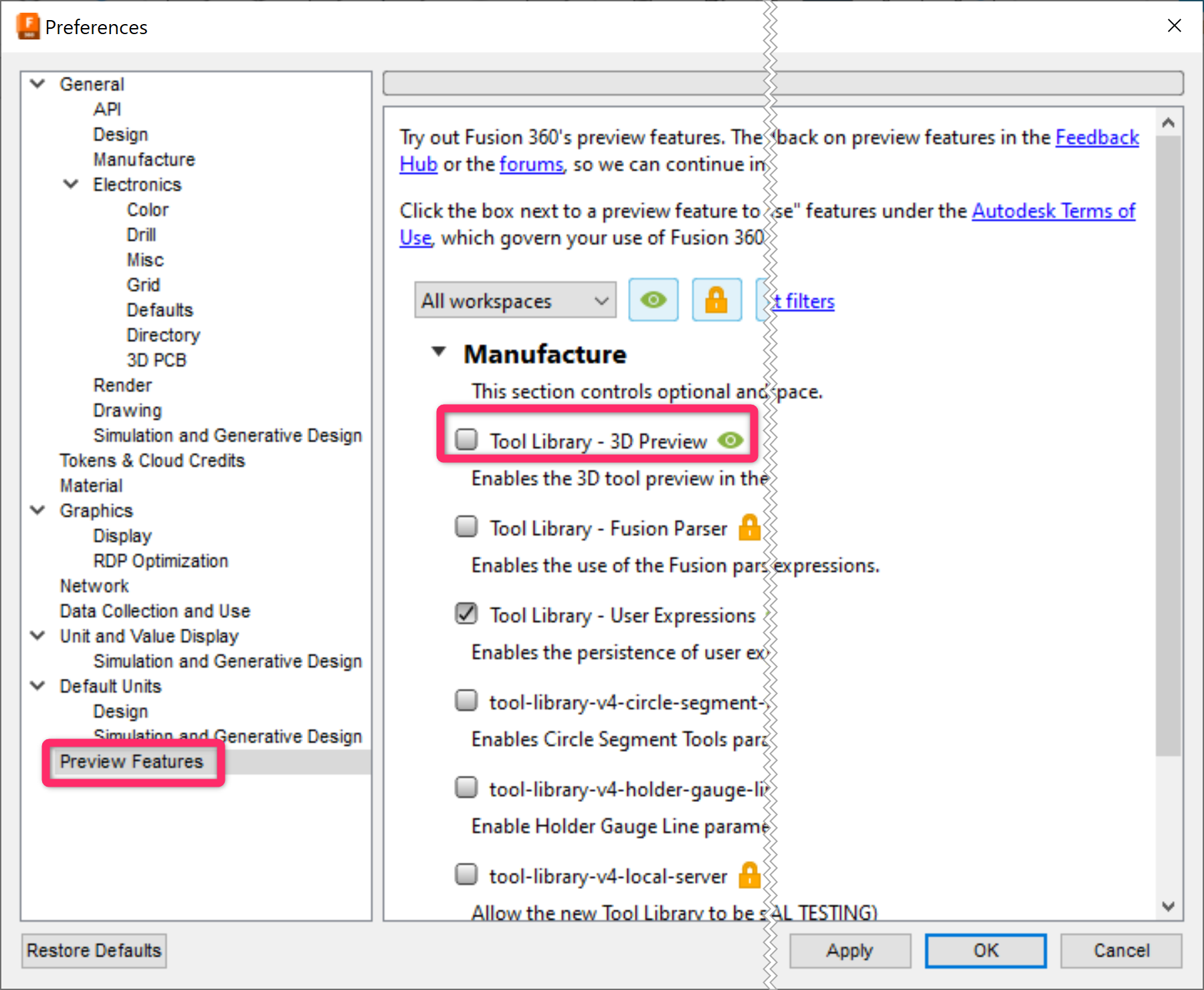The image size is (1204, 990).
Task: Collapse the Graphics tree node
Action: pos(38,510)
